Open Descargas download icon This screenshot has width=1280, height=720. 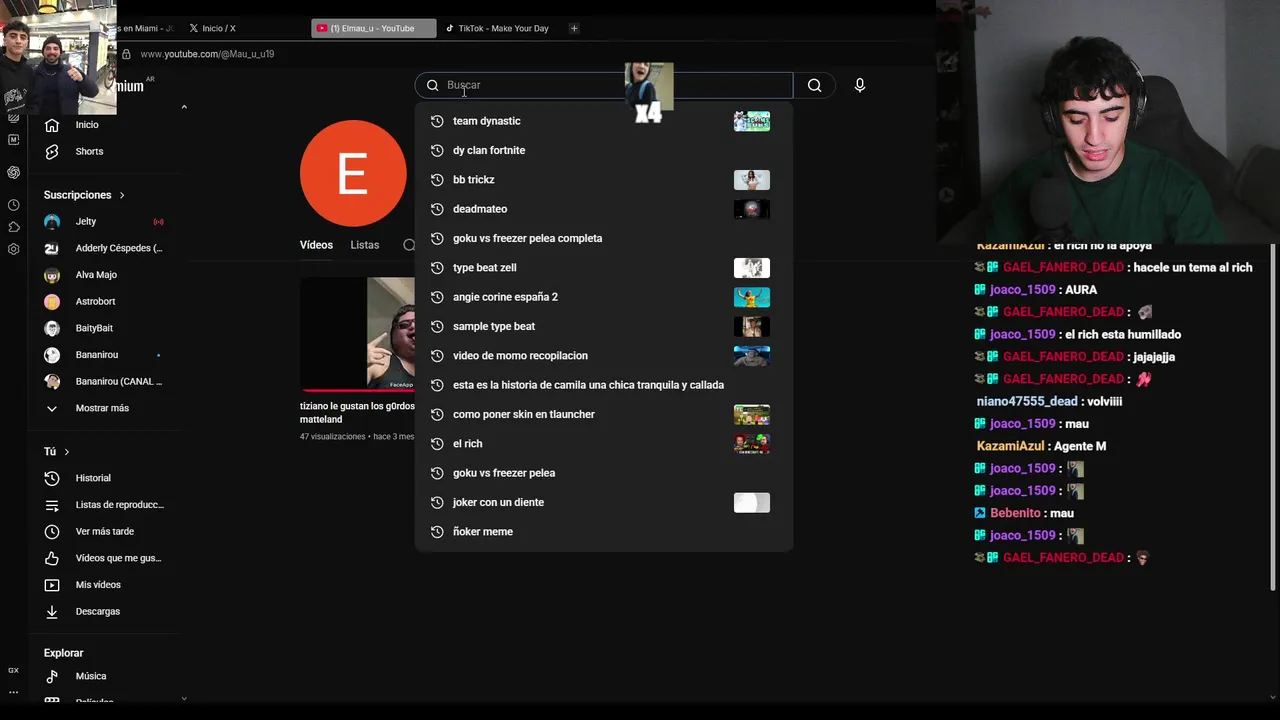[x=52, y=612]
